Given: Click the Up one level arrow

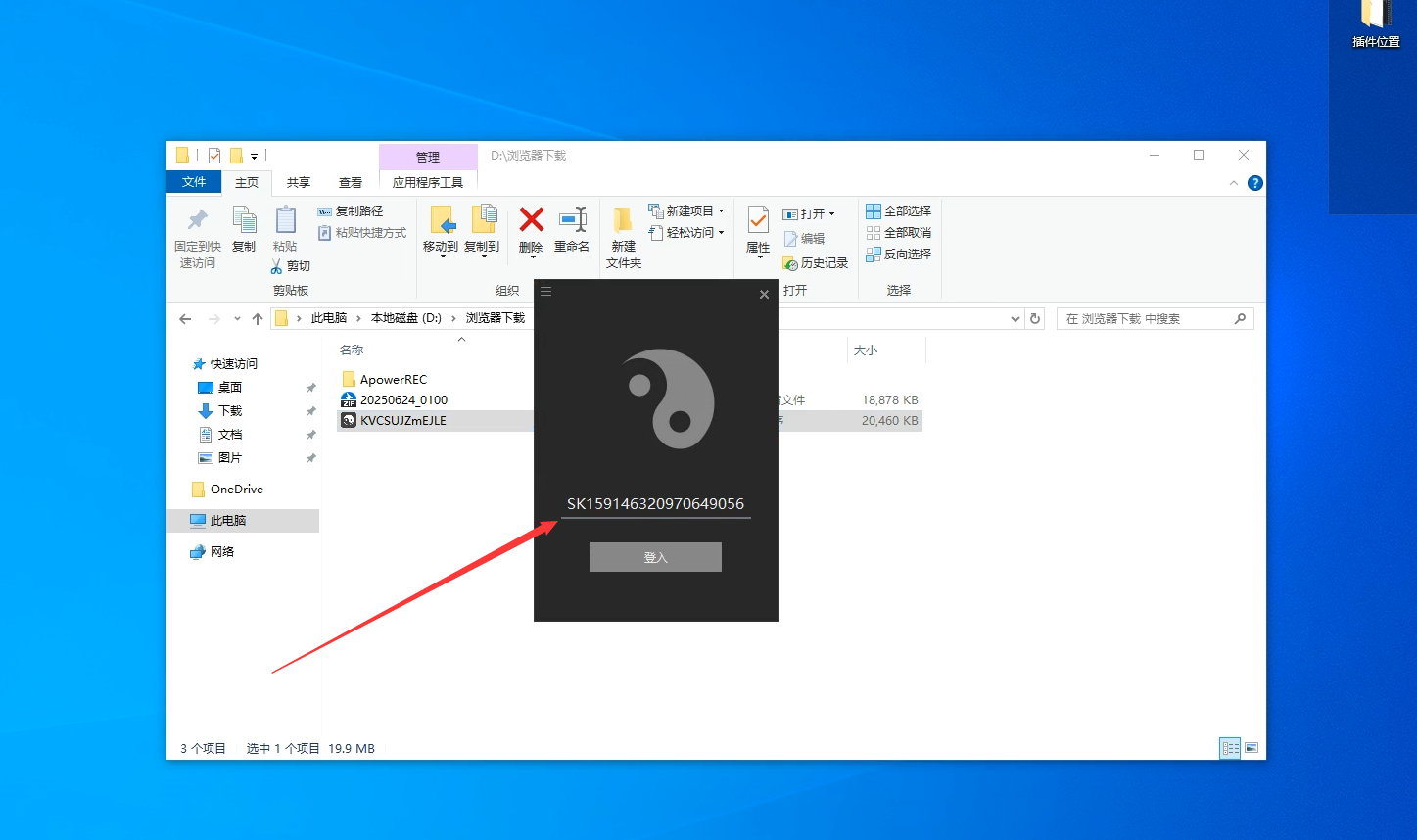Looking at the screenshot, I should point(258,319).
